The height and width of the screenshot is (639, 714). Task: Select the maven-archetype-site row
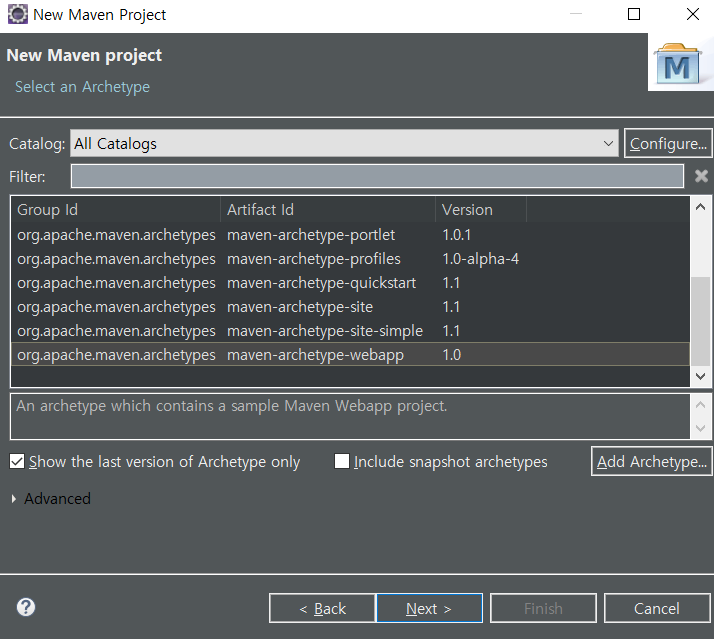(x=350, y=307)
